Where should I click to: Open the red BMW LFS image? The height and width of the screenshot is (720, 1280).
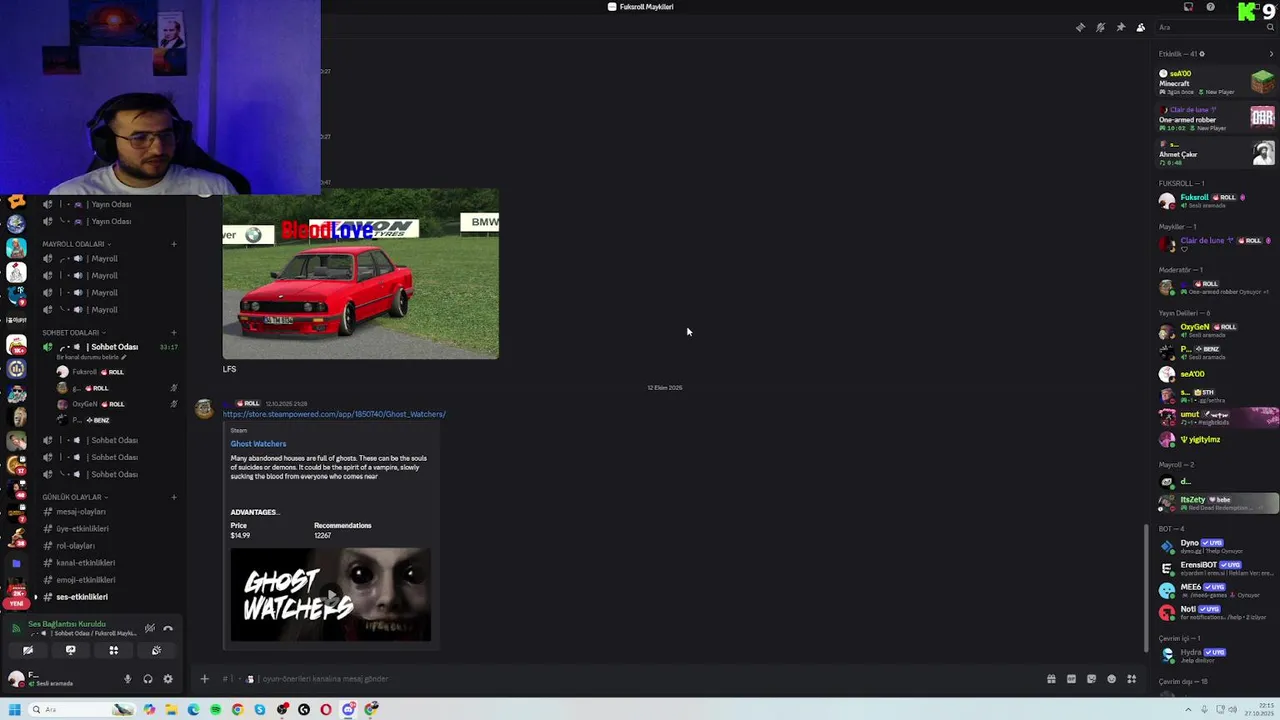pos(360,273)
